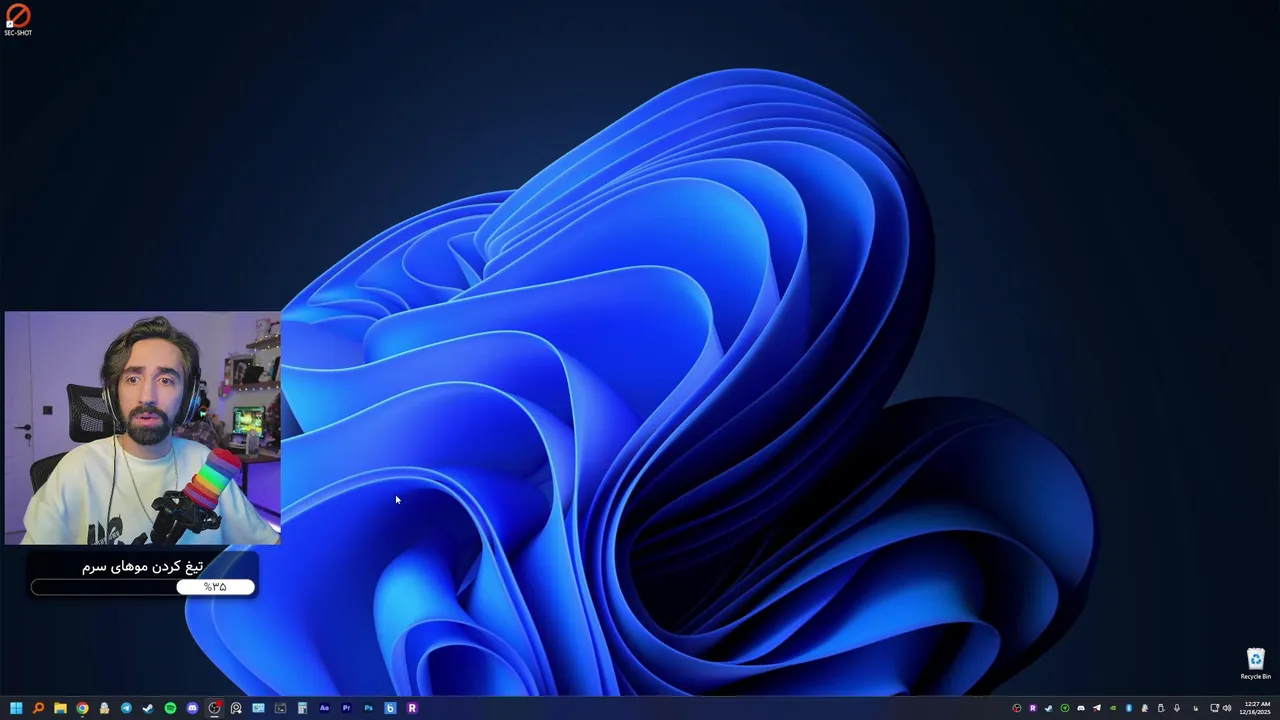Screen dimensions: 1280x720
Task: Open taskbar Search magnifier
Action: tap(38, 708)
